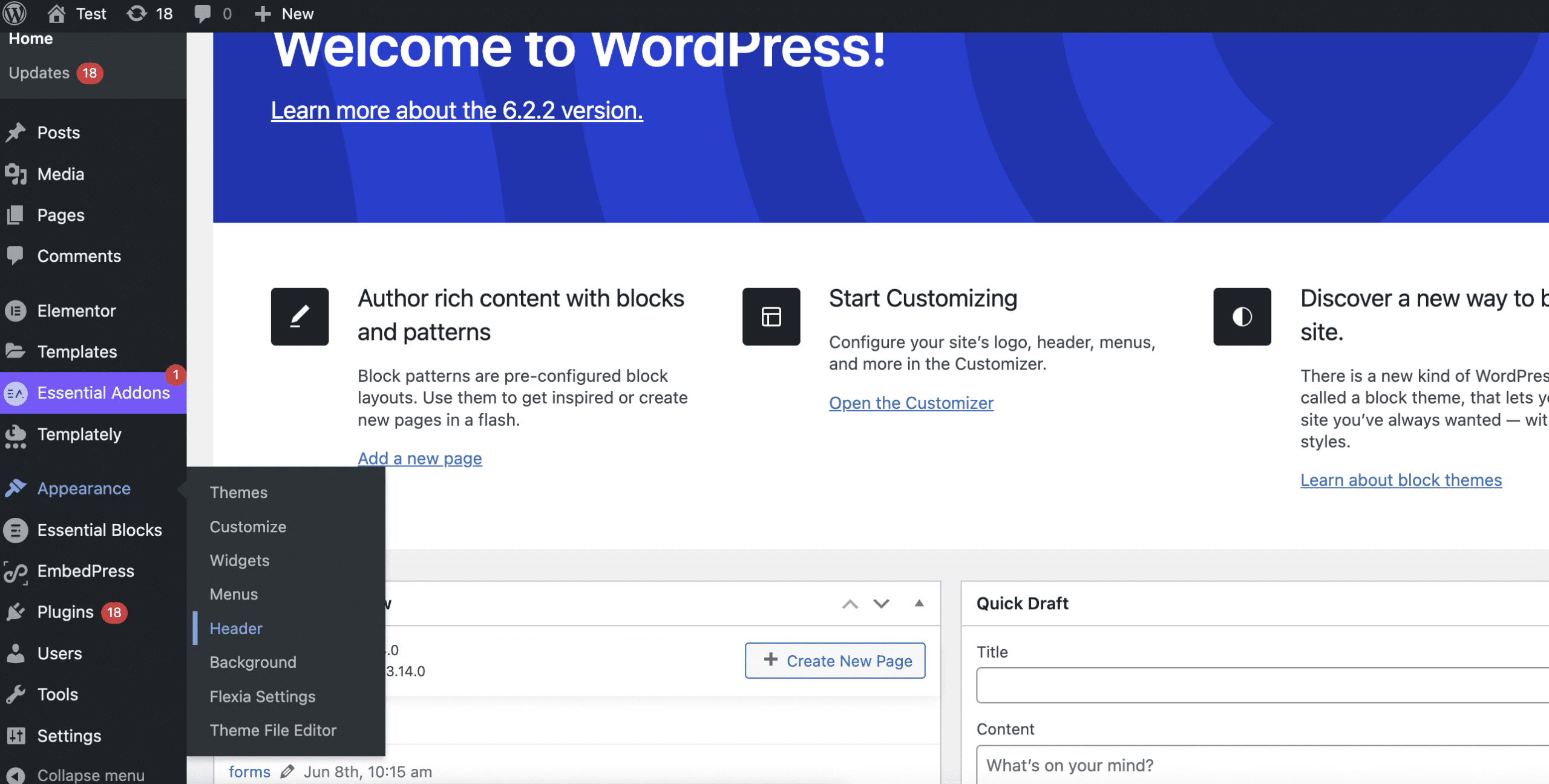Click the pencil edit tile icon

click(x=300, y=316)
